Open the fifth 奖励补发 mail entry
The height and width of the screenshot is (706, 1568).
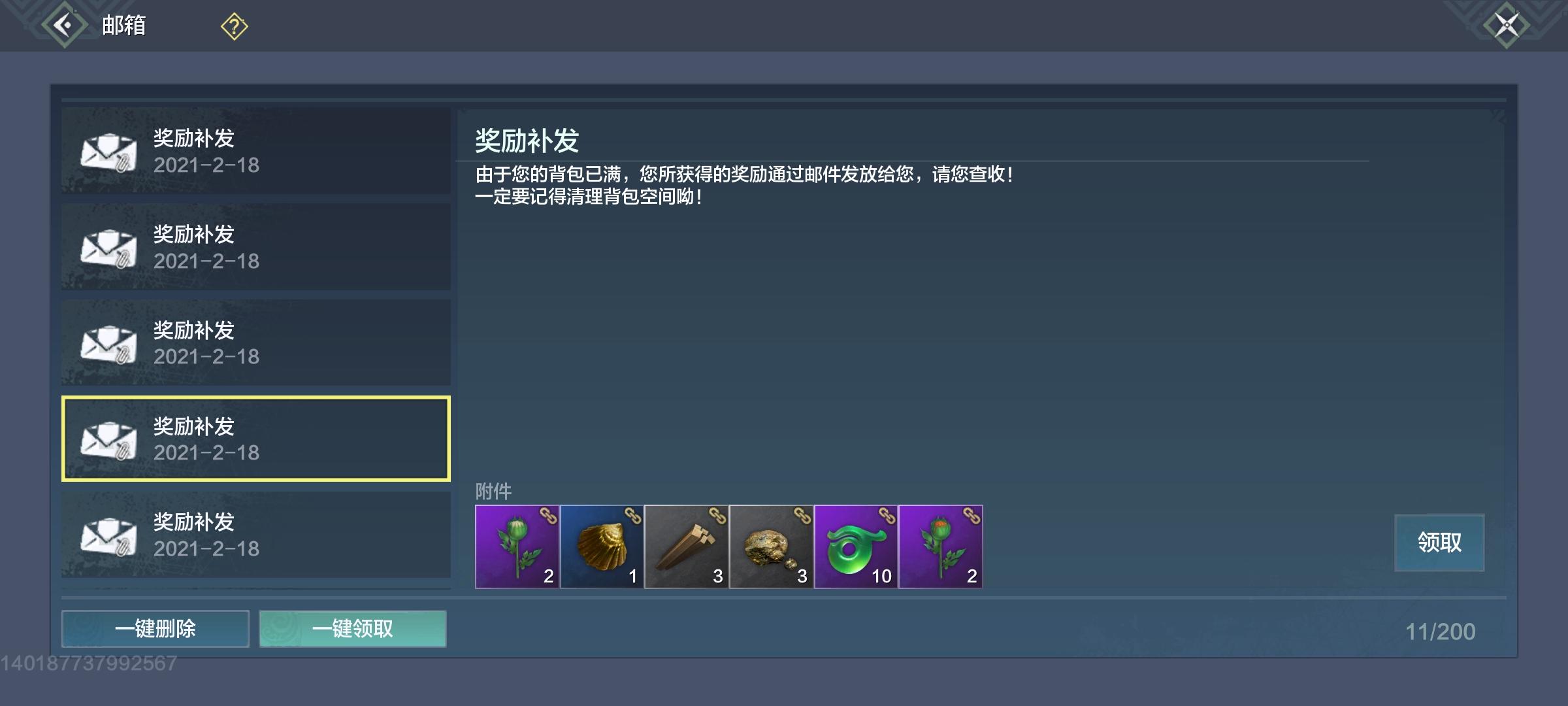256,535
